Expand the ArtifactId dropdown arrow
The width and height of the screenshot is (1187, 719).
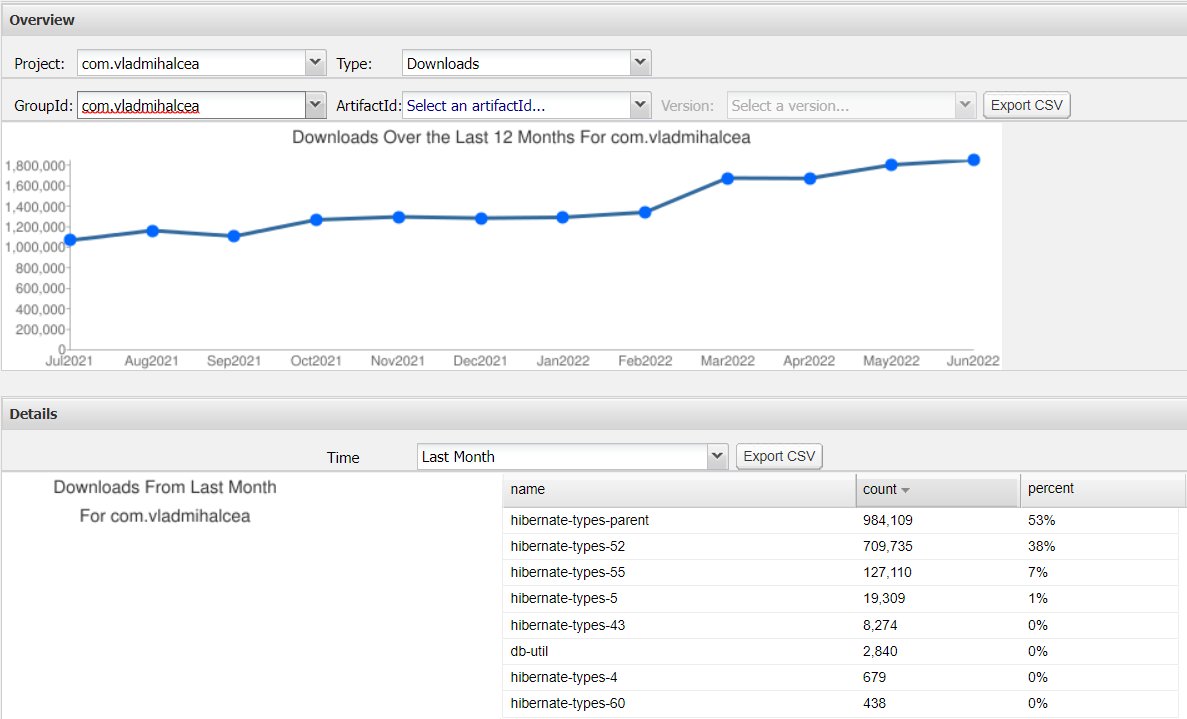tap(640, 105)
